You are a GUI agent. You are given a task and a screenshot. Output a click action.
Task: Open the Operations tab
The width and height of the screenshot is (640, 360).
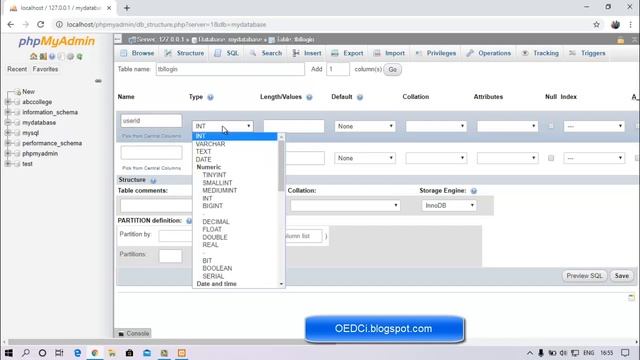click(489, 53)
